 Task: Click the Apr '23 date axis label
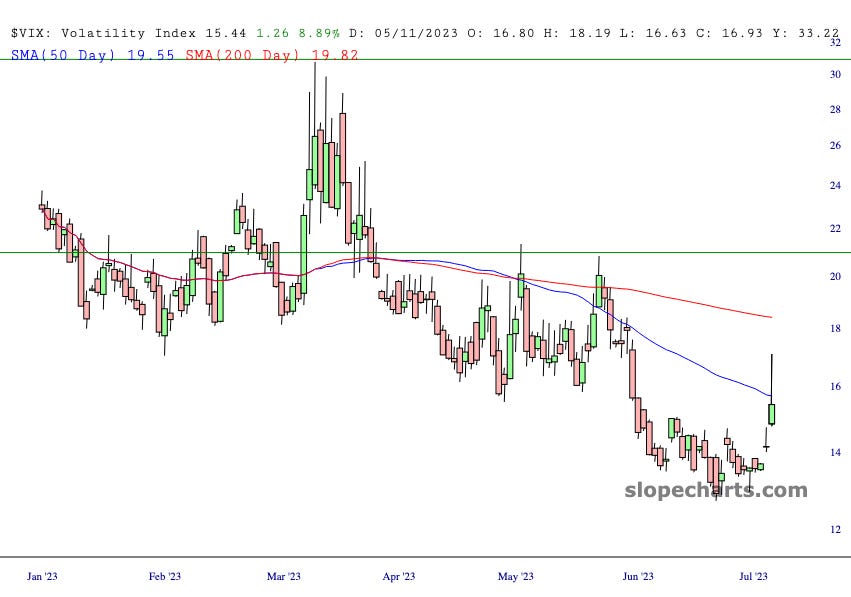point(398,576)
